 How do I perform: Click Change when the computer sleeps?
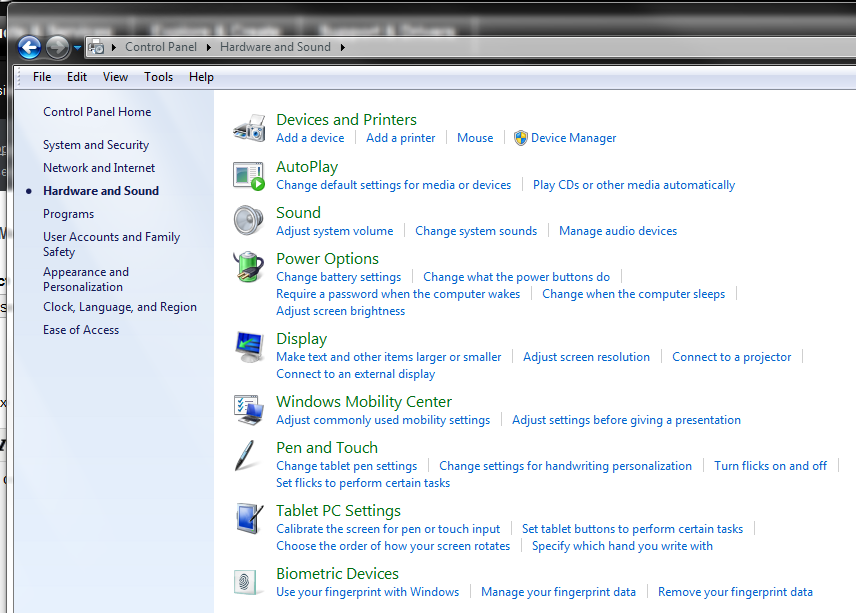click(x=634, y=294)
